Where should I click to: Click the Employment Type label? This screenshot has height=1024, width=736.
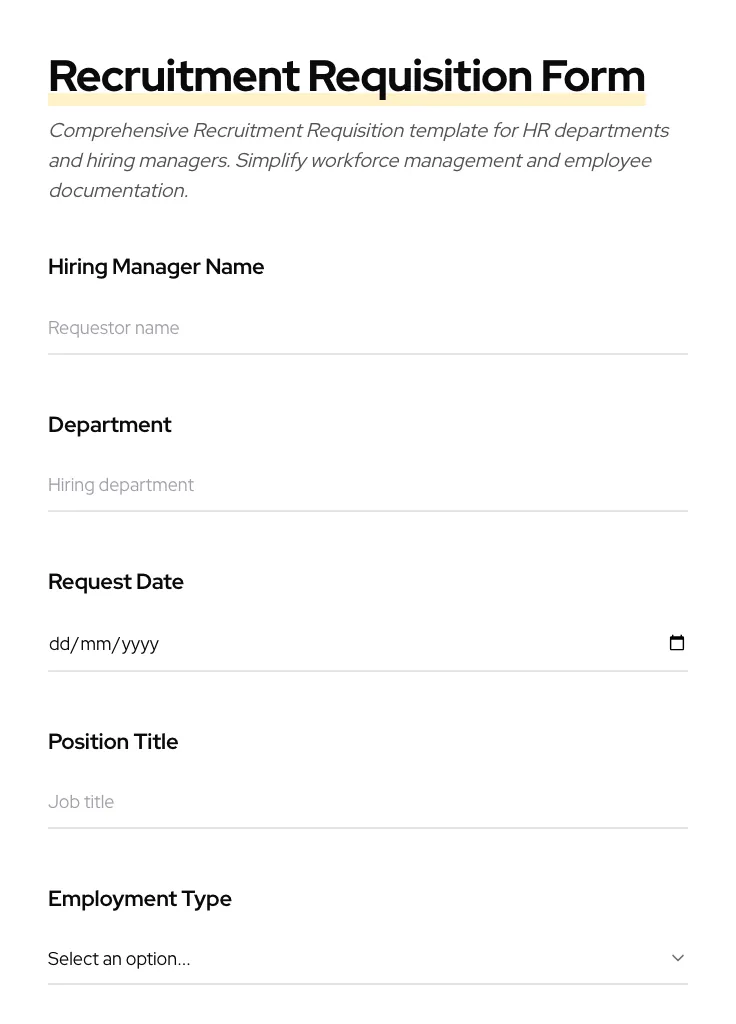tap(140, 899)
